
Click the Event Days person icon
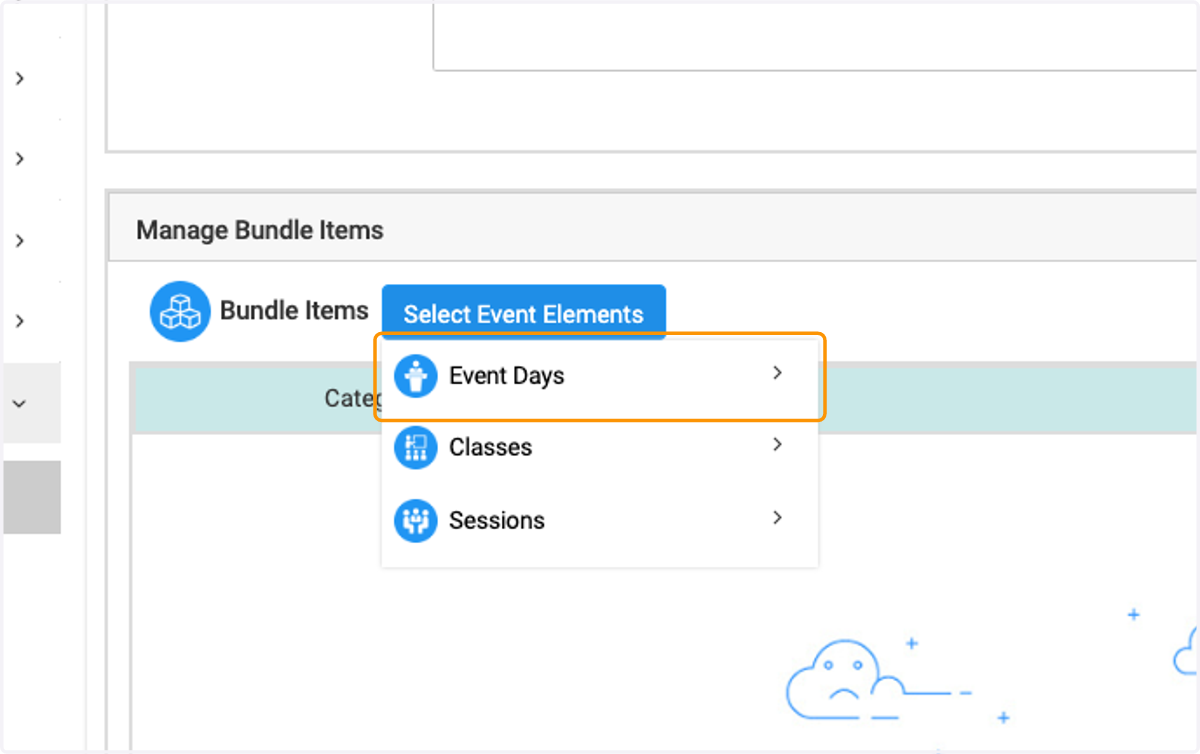(416, 377)
